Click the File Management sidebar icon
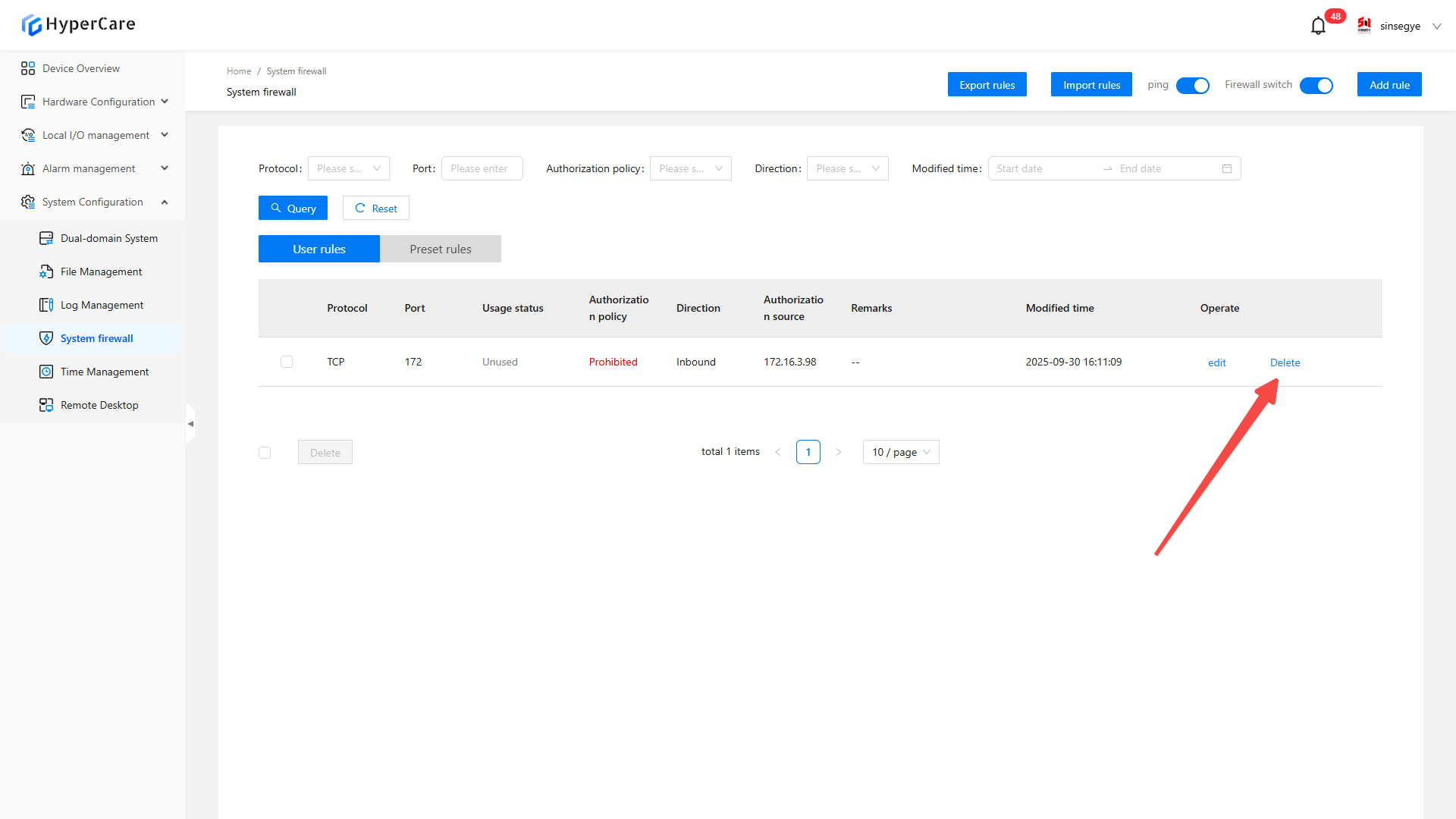 coord(46,271)
